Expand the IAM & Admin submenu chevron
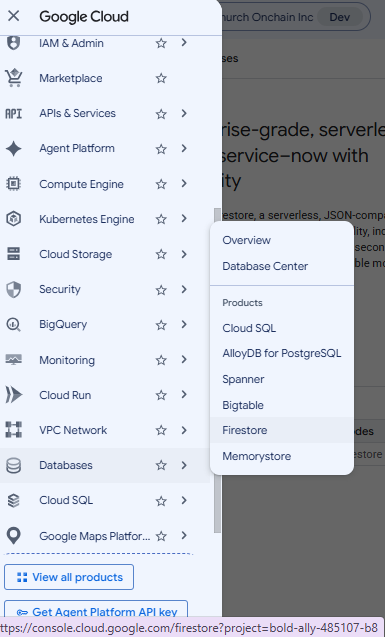This screenshot has width=385, height=637. point(184,42)
